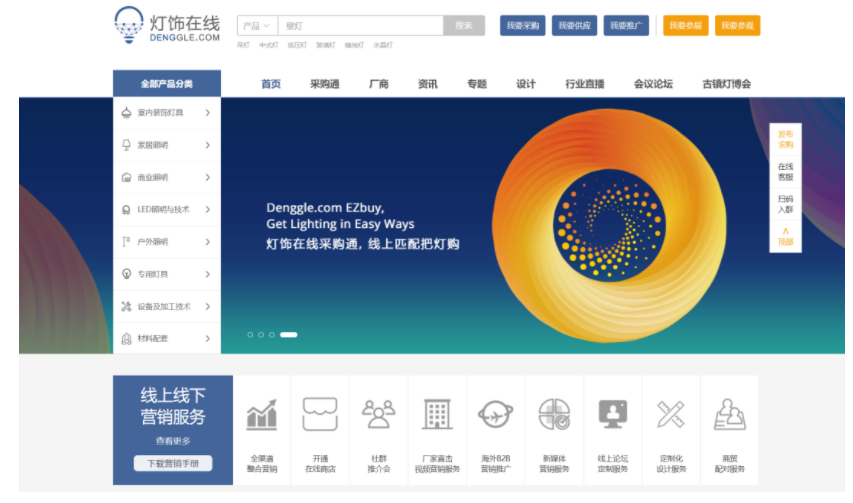The height and width of the screenshot is (503, 853).
Task: Open 海外B2B营销推广 airplane globe icon
Action: click(x=496, y=414)
